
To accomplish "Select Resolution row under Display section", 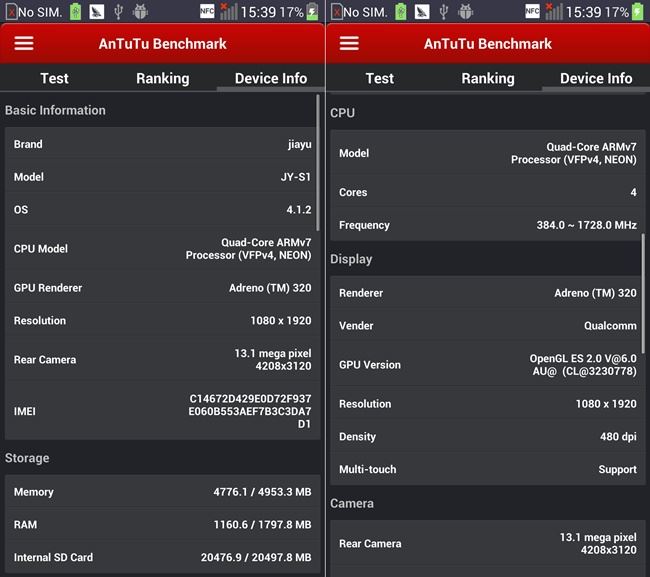I will 488,404.
